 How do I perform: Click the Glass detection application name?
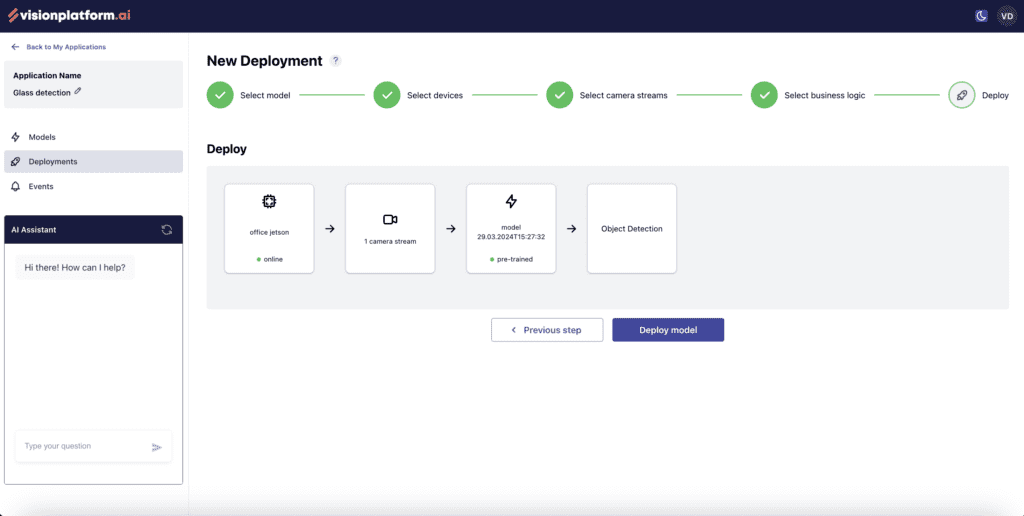coord(42,93)
